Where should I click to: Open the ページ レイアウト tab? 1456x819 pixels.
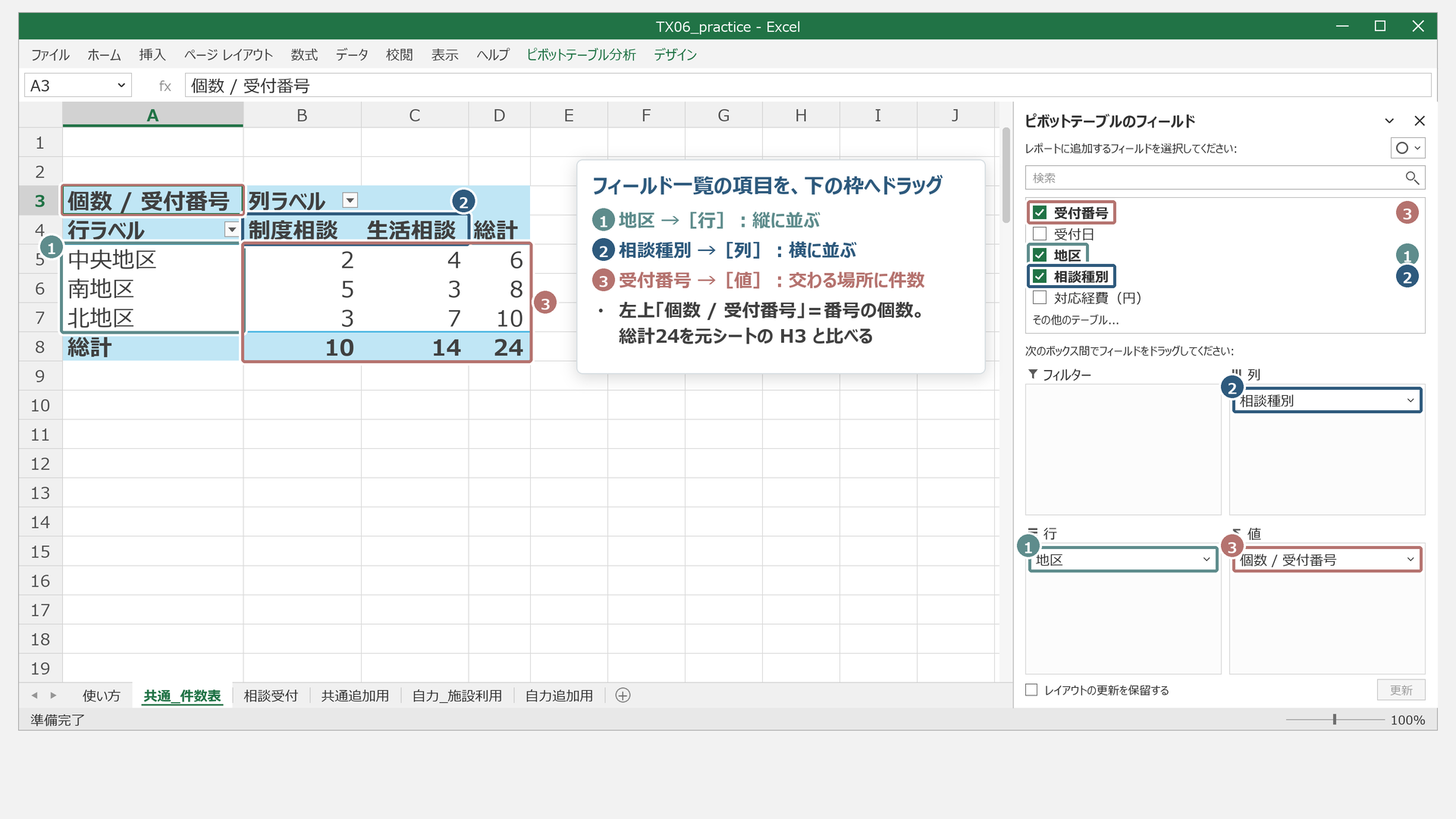click(228, 55)
